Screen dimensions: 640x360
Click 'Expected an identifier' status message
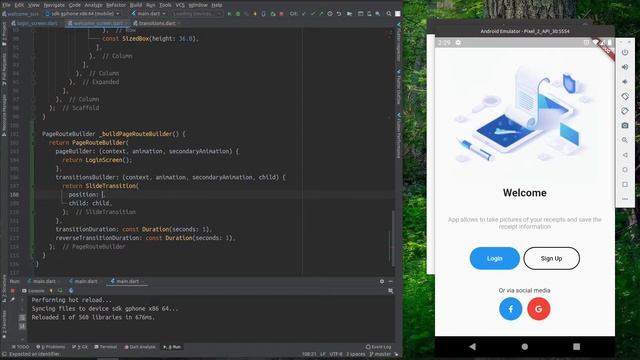tap(34, 354)
